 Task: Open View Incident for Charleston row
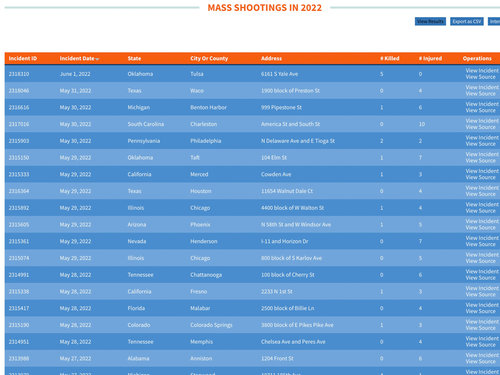[x=482, y=121]
